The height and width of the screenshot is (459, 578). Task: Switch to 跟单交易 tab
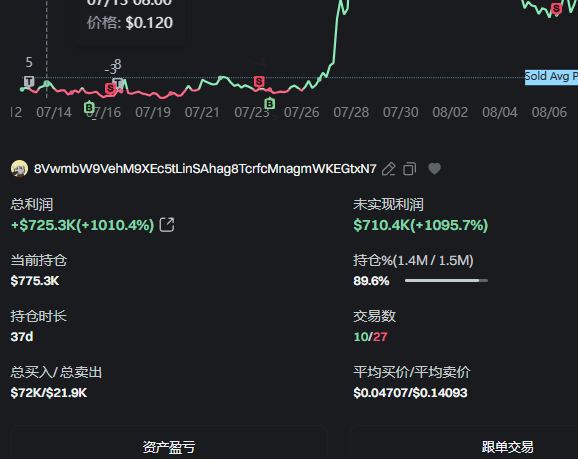coord(507,447)
